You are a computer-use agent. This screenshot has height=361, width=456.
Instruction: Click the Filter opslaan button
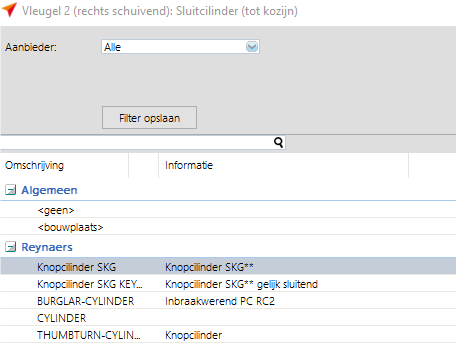[x=149, y=118]
